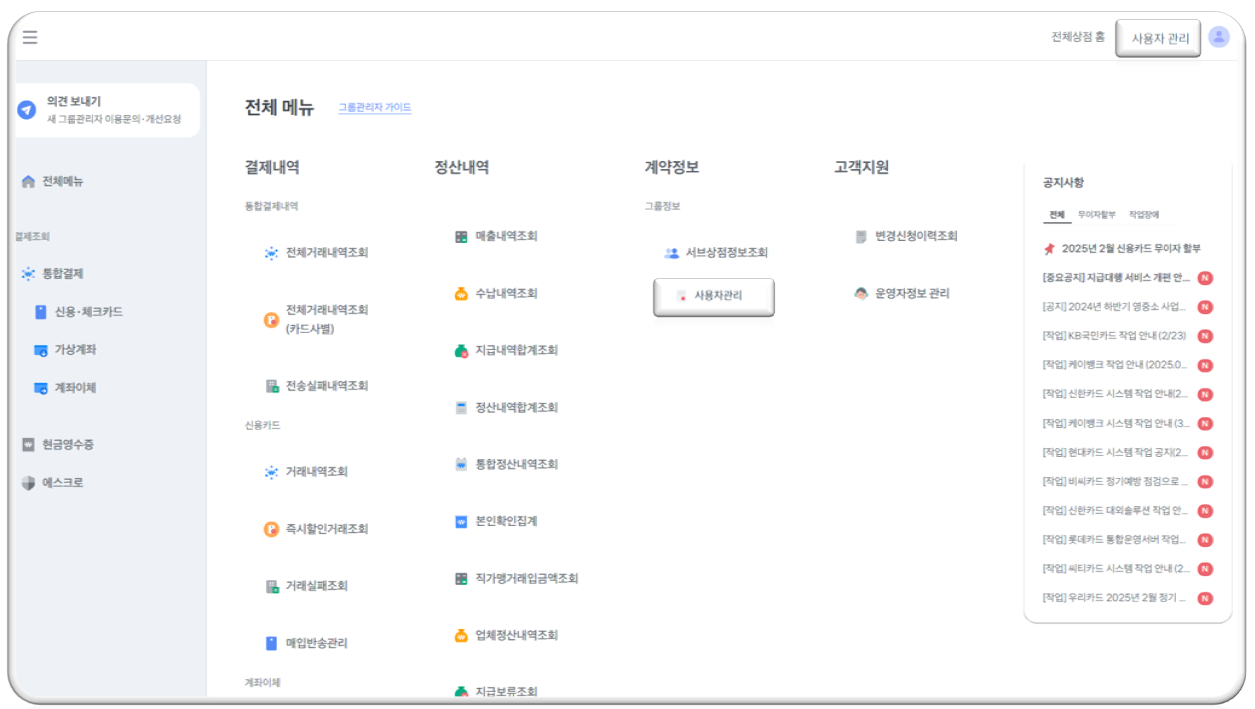Select 신용·체크카드 in the sidebar

[x=88, y=312]
